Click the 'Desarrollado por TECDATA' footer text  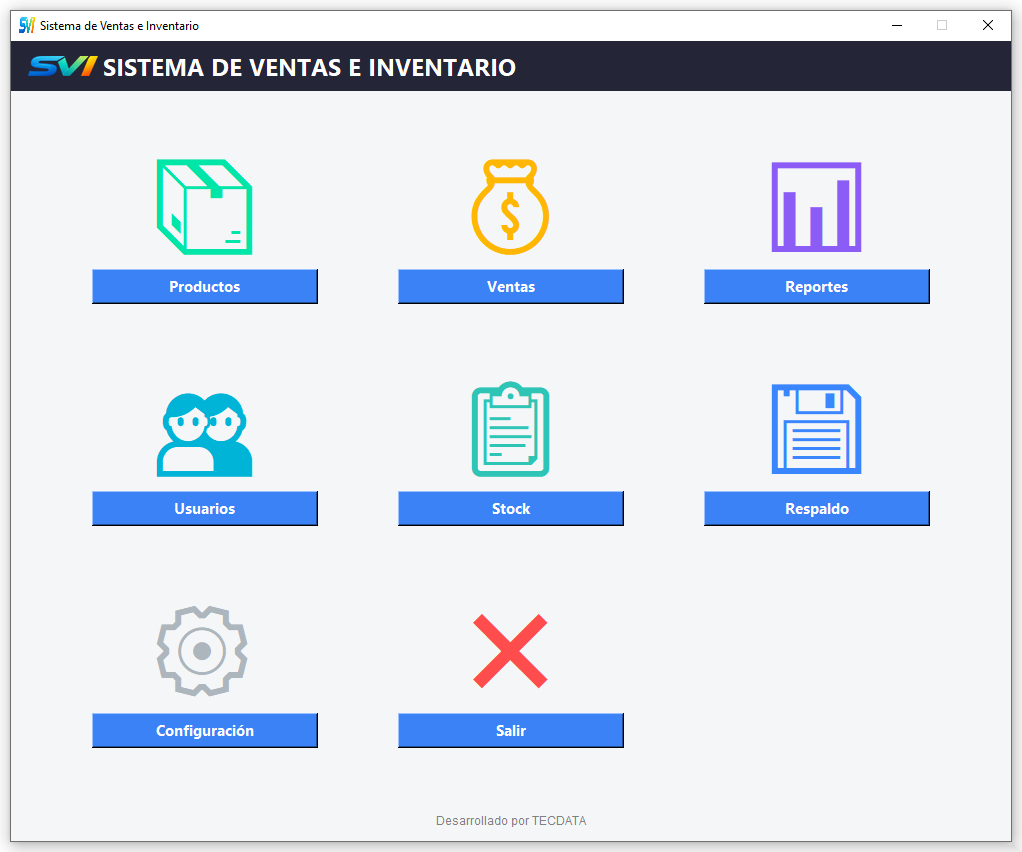click(x=511, y=821)
